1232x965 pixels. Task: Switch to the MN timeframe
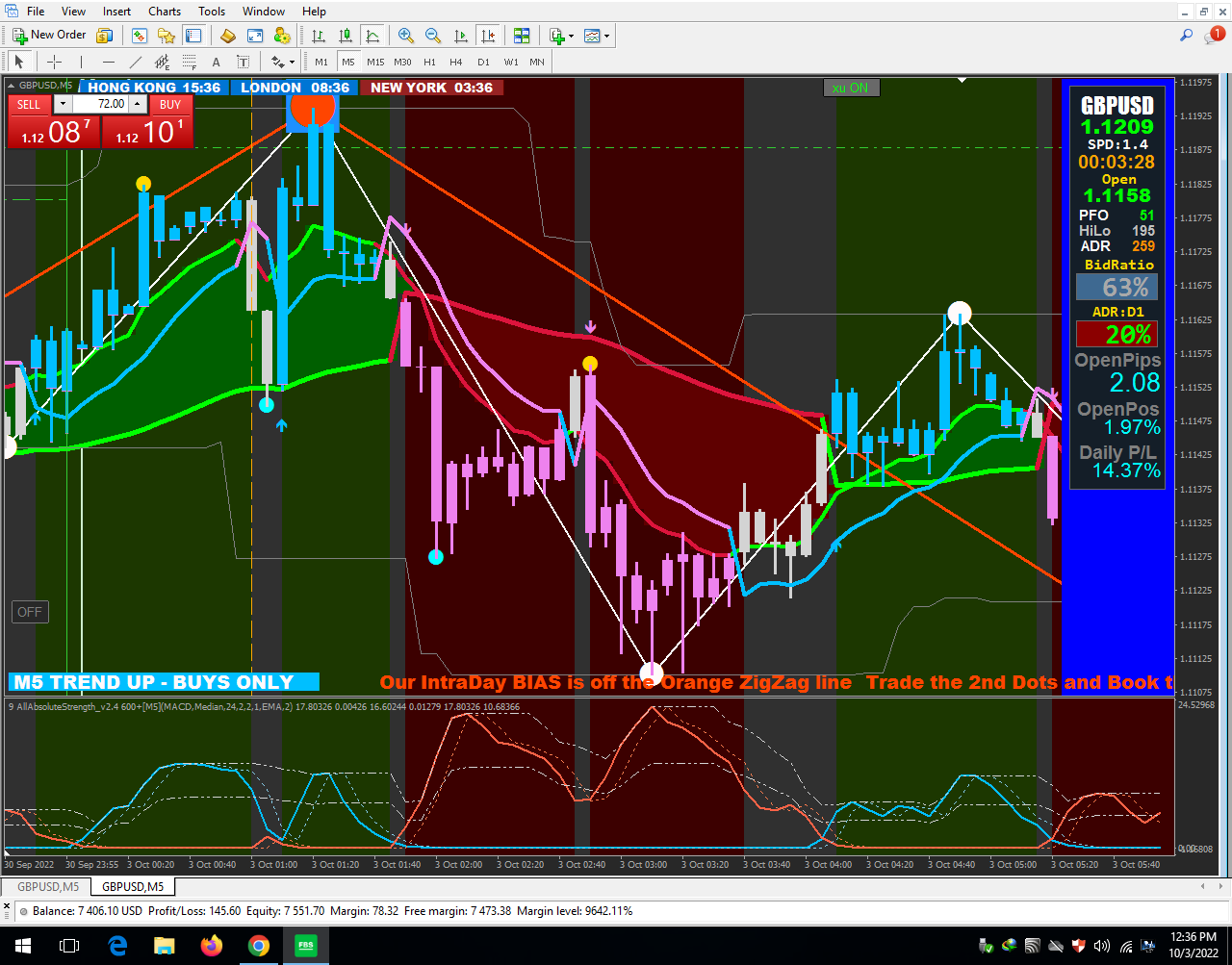coord(537,62)
